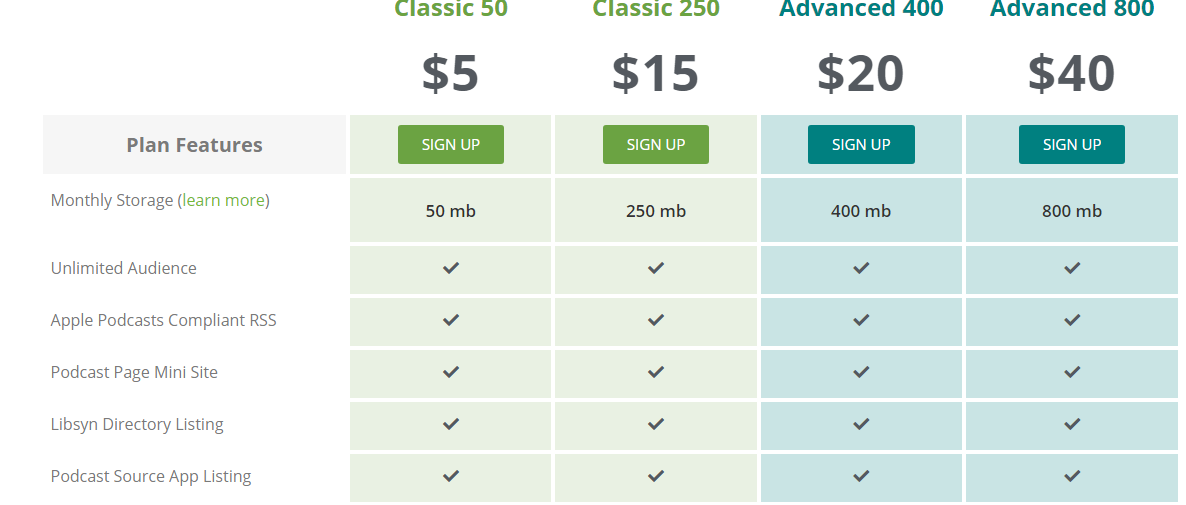Click Podcast Source App checkmark under Advanced 400
The height and width of the screenshot is (505, 1186).
(861, 476)
